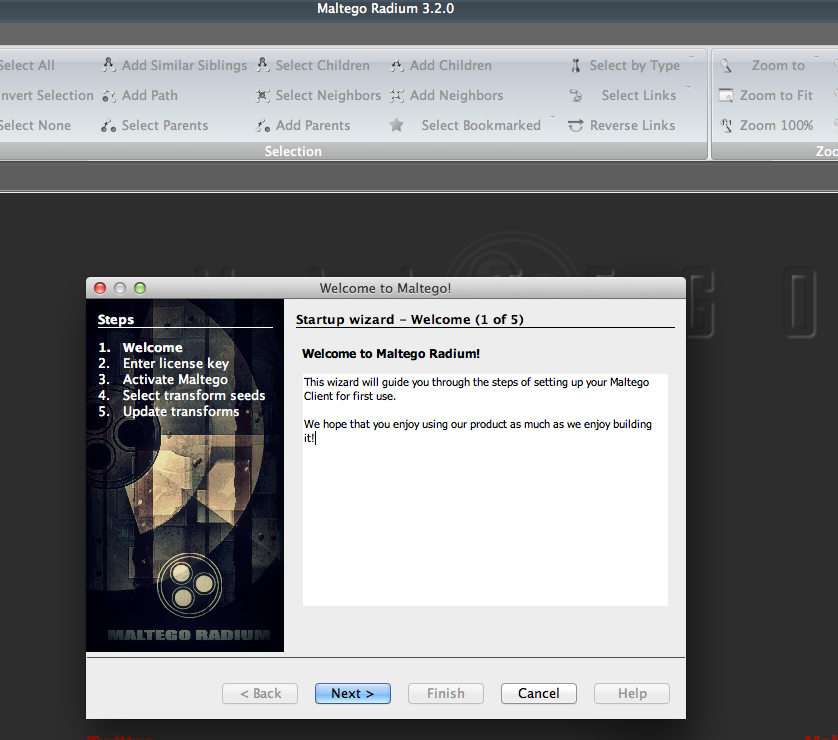Click the Select Neighbors label
Screen dimensions: 838x740
coord(328,96)
